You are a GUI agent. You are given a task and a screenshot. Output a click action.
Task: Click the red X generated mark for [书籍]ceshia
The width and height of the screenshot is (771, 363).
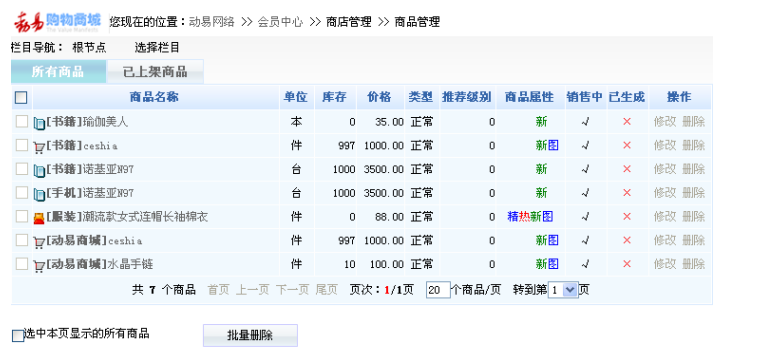[627, 145]
